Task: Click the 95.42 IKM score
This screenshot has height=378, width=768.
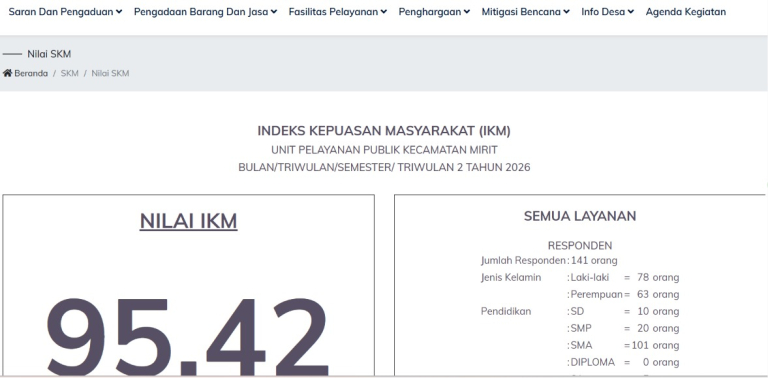Action: tap(187, 338)
